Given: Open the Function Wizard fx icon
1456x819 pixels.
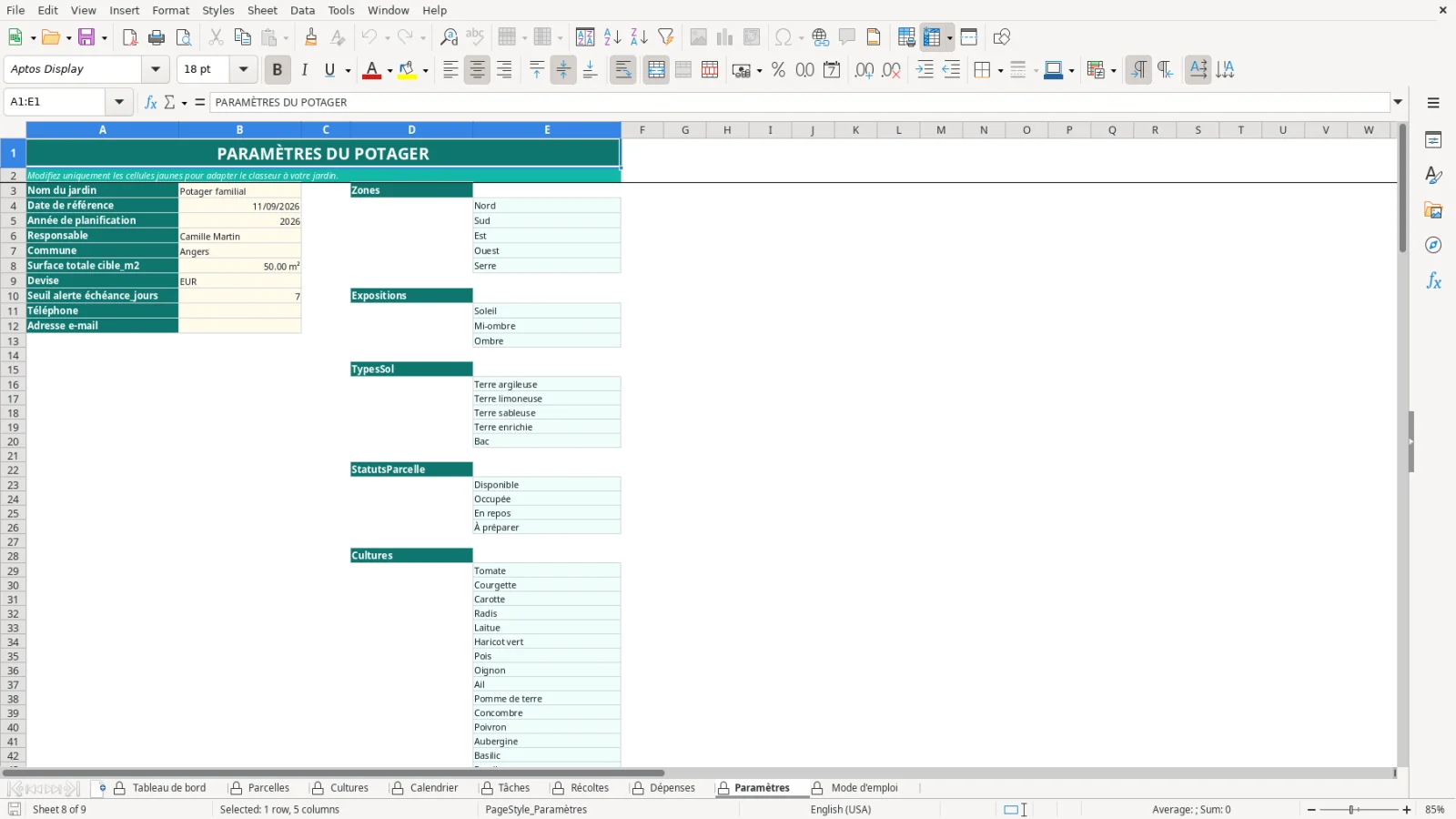Looking at the screenshot, I should [x=151, y=102].
